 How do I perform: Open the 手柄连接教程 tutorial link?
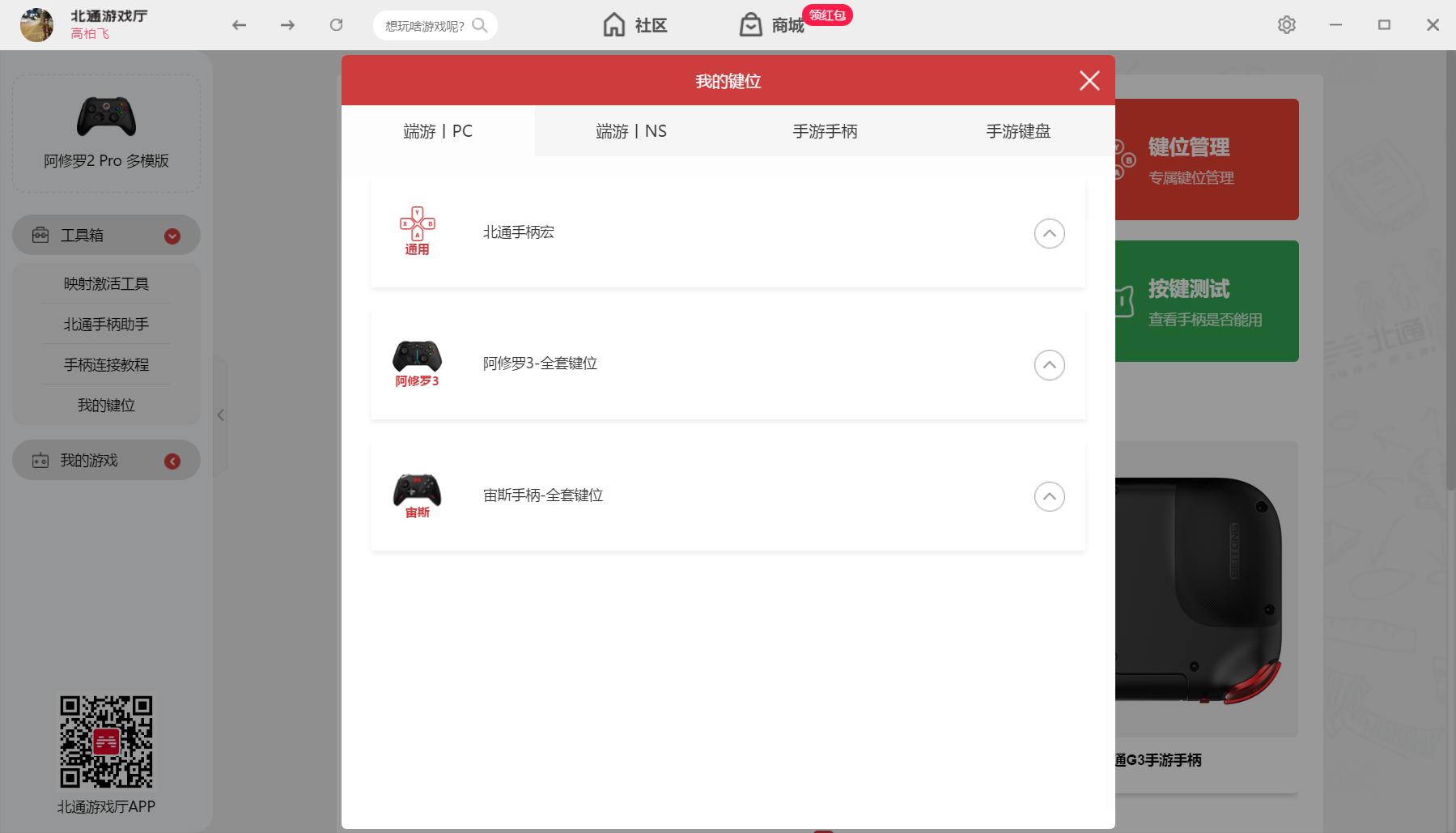tap(105, 365)
